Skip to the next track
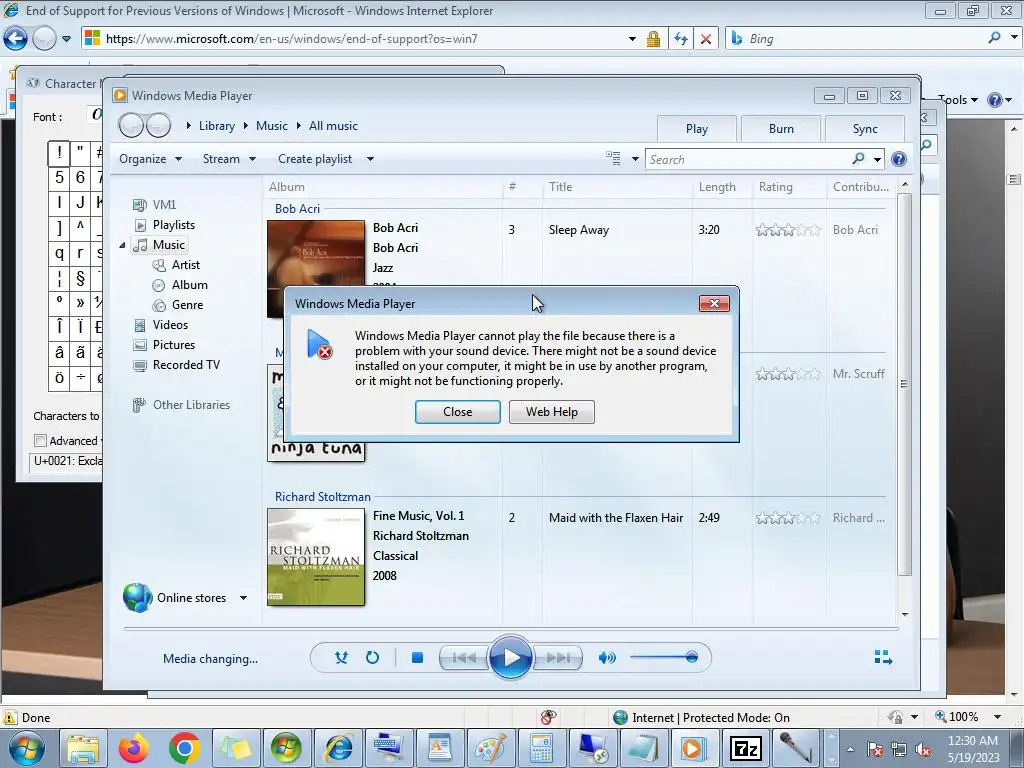The image size is (1024, 768). tap(557, 658)
